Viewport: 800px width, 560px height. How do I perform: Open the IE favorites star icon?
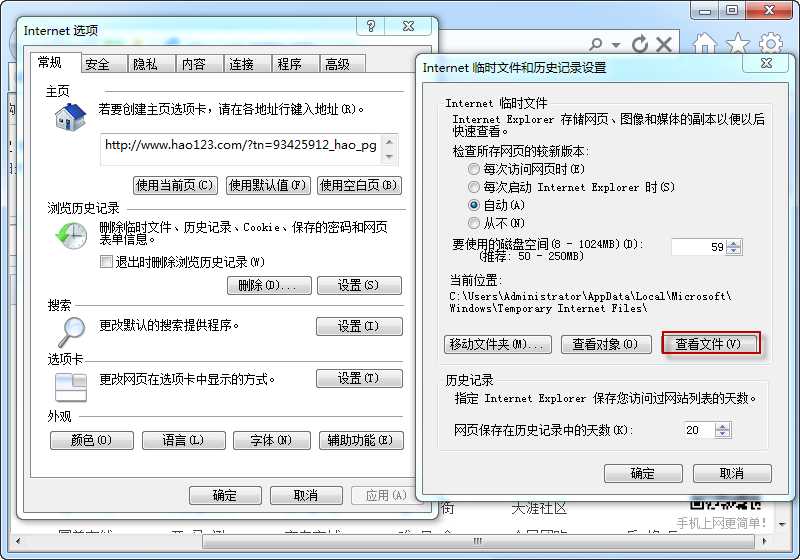pos(738,43)
